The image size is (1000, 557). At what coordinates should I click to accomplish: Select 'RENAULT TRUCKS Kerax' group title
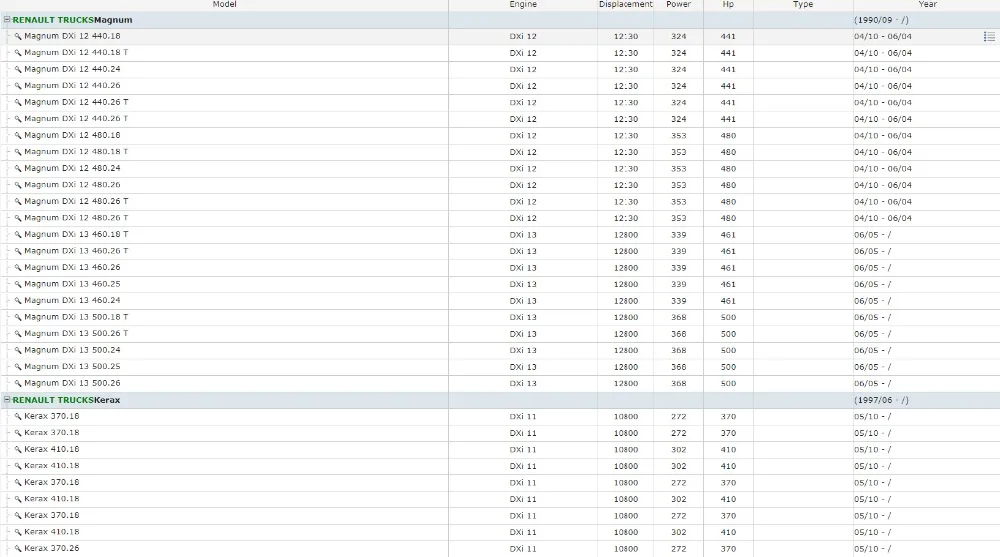pyautogui.click(x=66, y=400)
